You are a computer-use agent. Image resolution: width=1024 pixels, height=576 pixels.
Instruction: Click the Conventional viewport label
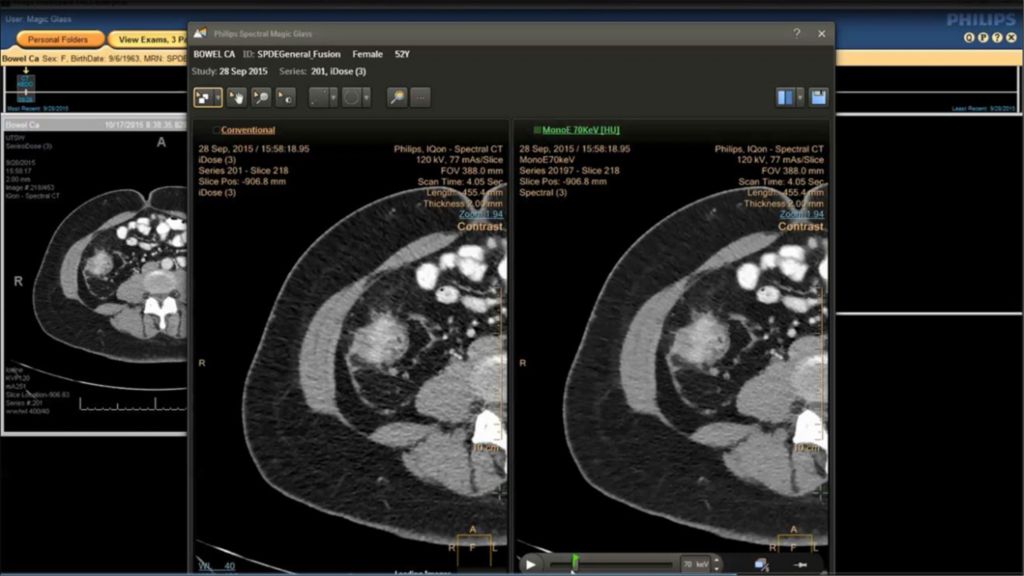pyautogui.click(x=248, y=130)
